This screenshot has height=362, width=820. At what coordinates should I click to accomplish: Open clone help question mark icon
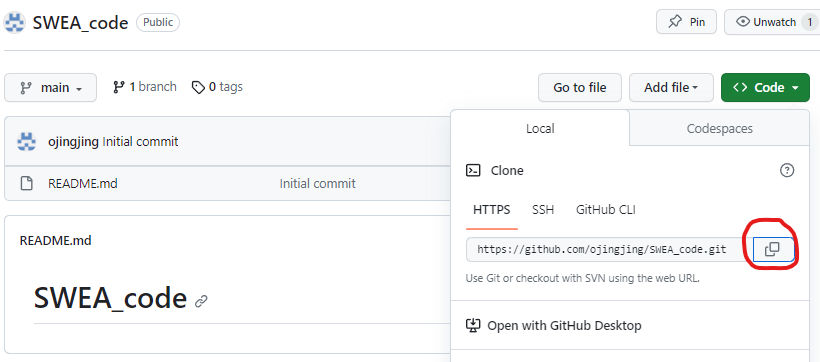coord(787,171)
